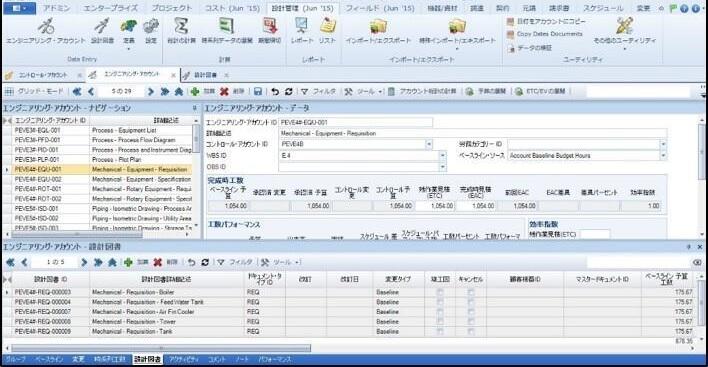Viewport: 708px width, 367px height.
Task: Switch to the プロジェクト ribbon tab
Action: [x=172, y=8]
